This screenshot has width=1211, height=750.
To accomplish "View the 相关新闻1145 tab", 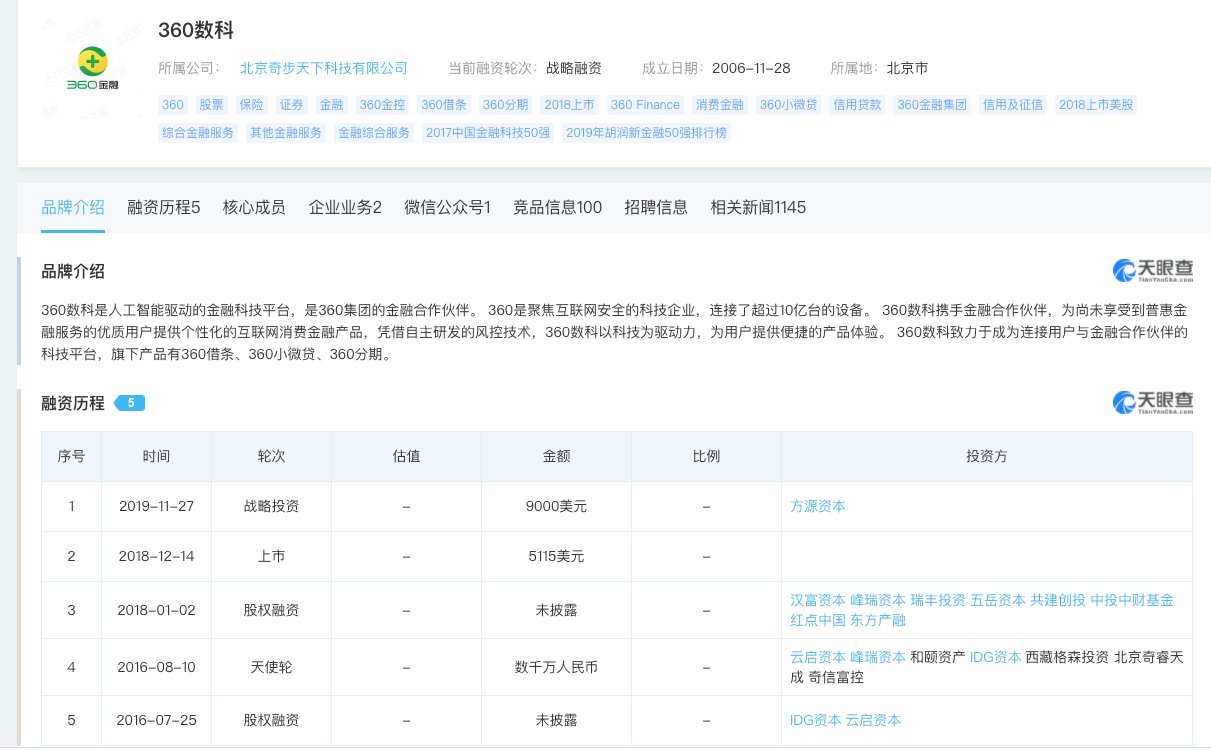I will [x=758, y=207].
